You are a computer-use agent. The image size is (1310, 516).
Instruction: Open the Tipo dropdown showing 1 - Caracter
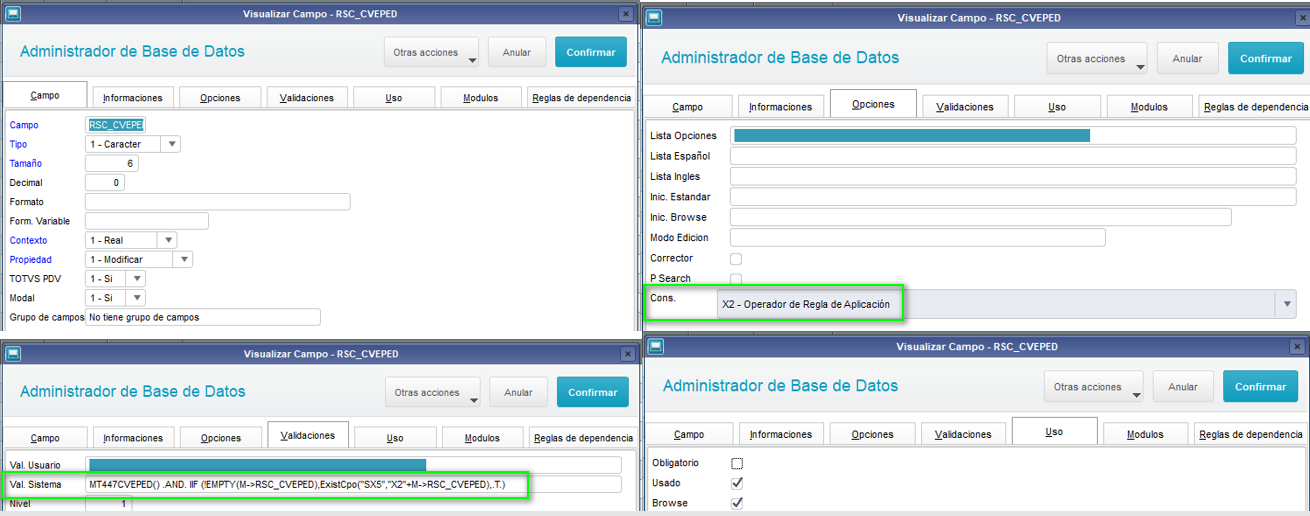click(171, 144)
